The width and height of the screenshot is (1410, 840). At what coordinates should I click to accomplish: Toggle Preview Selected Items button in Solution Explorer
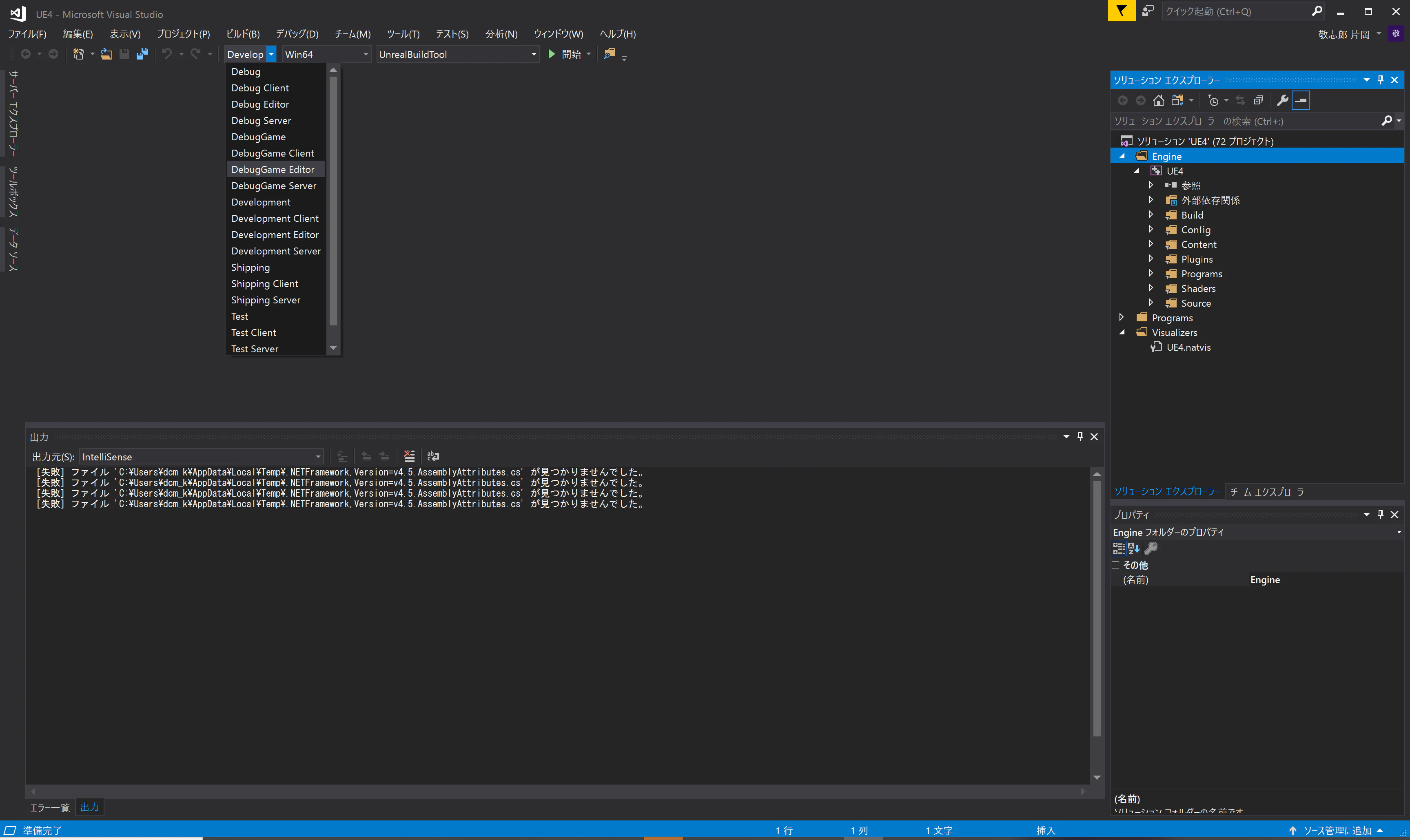point(1301,101)
